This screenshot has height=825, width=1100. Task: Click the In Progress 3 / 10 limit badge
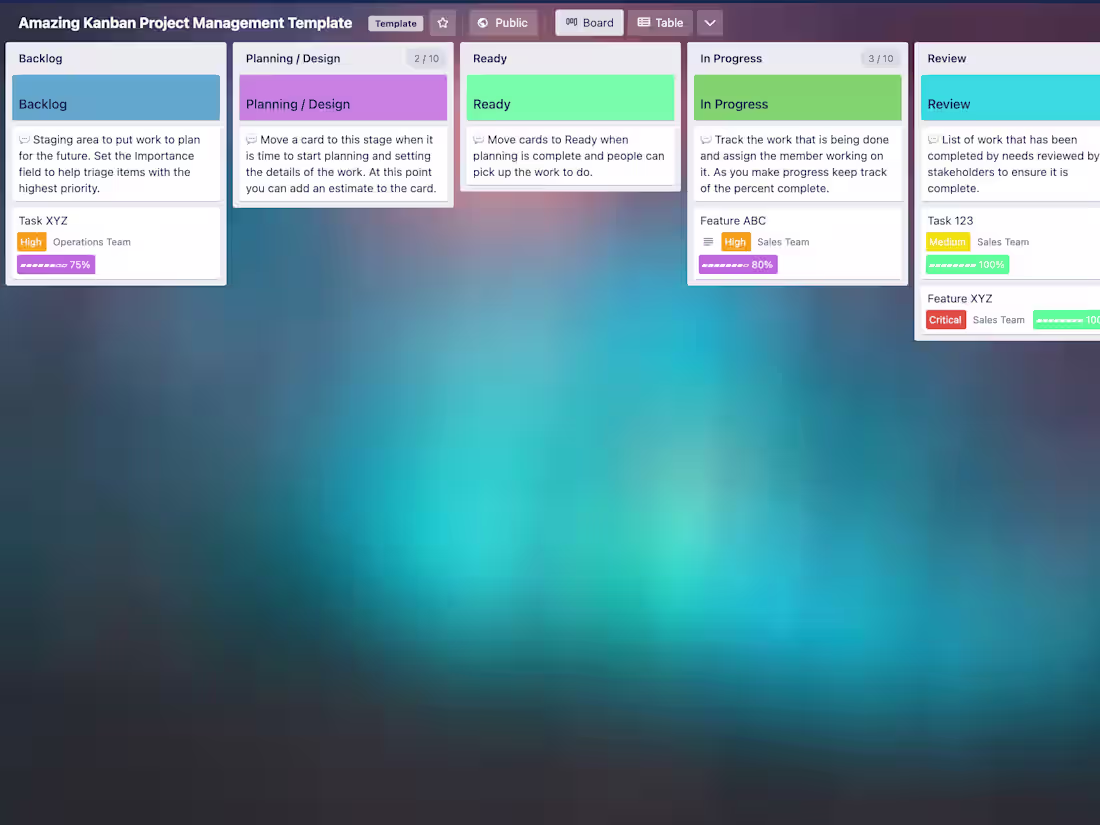point(880,59)
